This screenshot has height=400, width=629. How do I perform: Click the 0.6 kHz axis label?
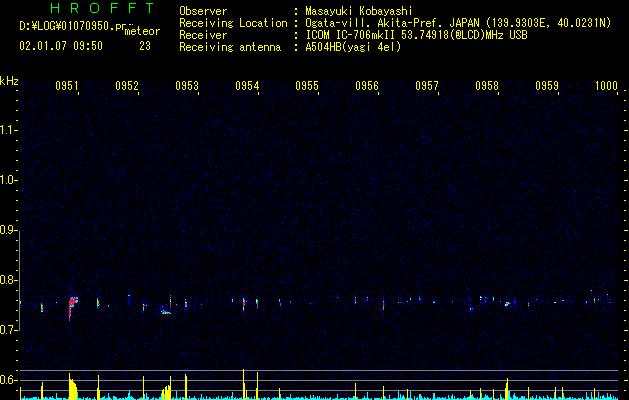pos(8,380)
